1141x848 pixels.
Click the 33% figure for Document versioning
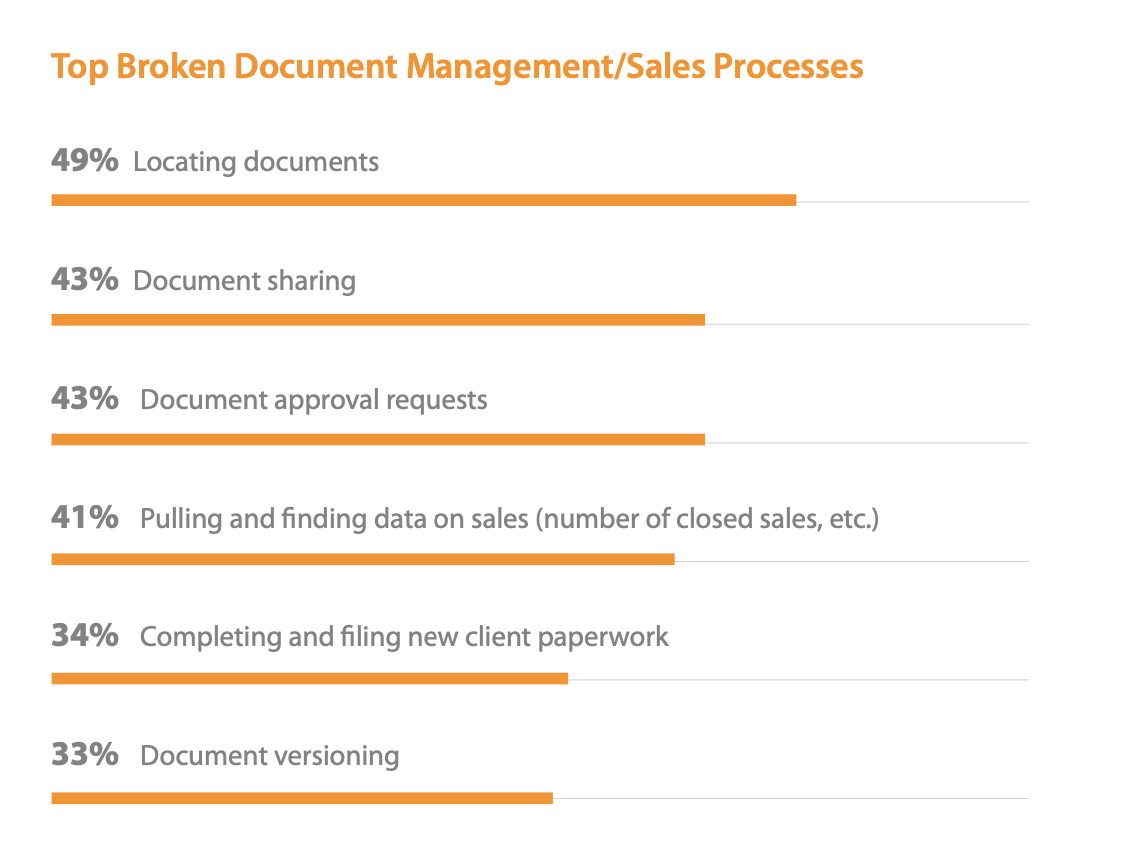[x=84, y=755]
